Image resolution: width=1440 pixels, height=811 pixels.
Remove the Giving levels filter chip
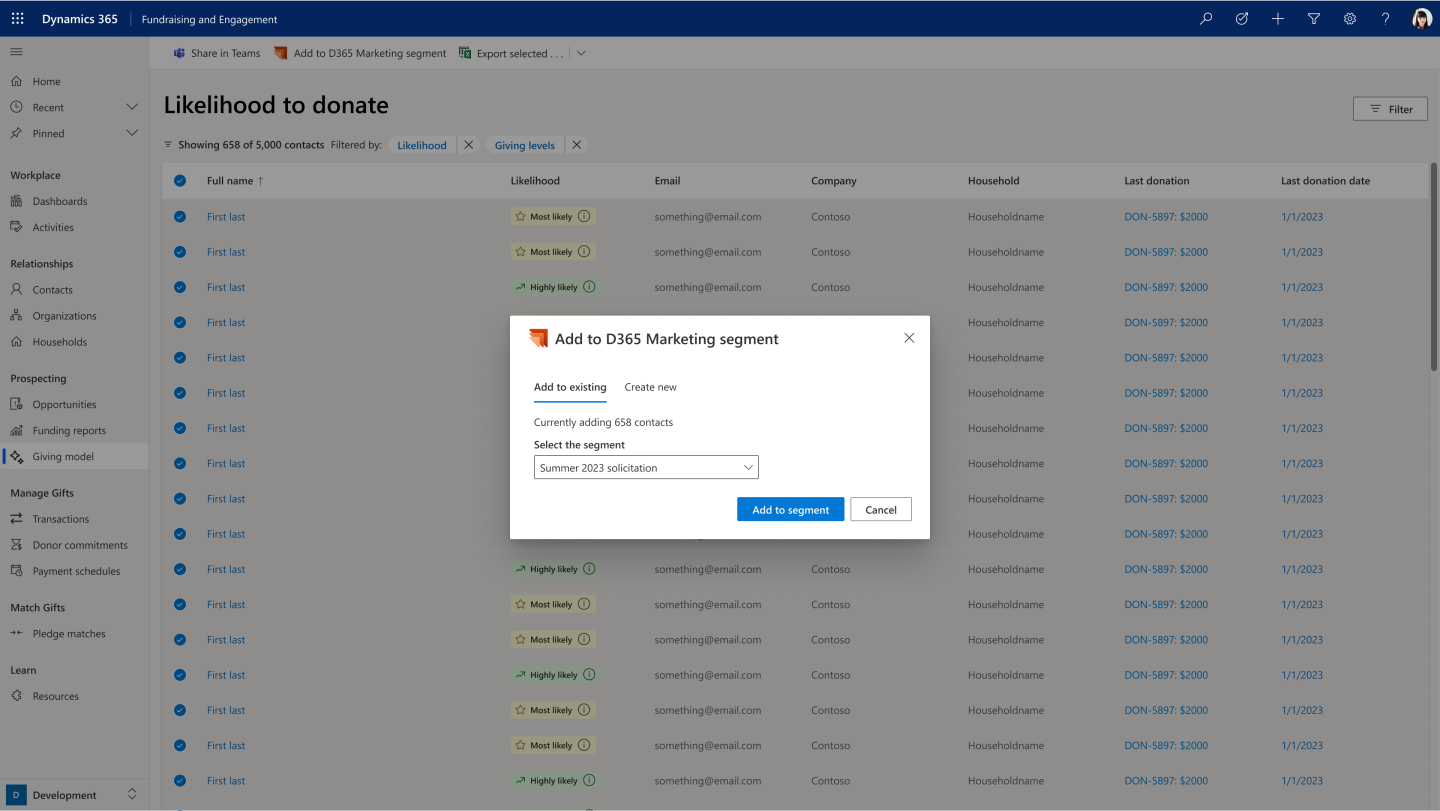click(576, 144)
